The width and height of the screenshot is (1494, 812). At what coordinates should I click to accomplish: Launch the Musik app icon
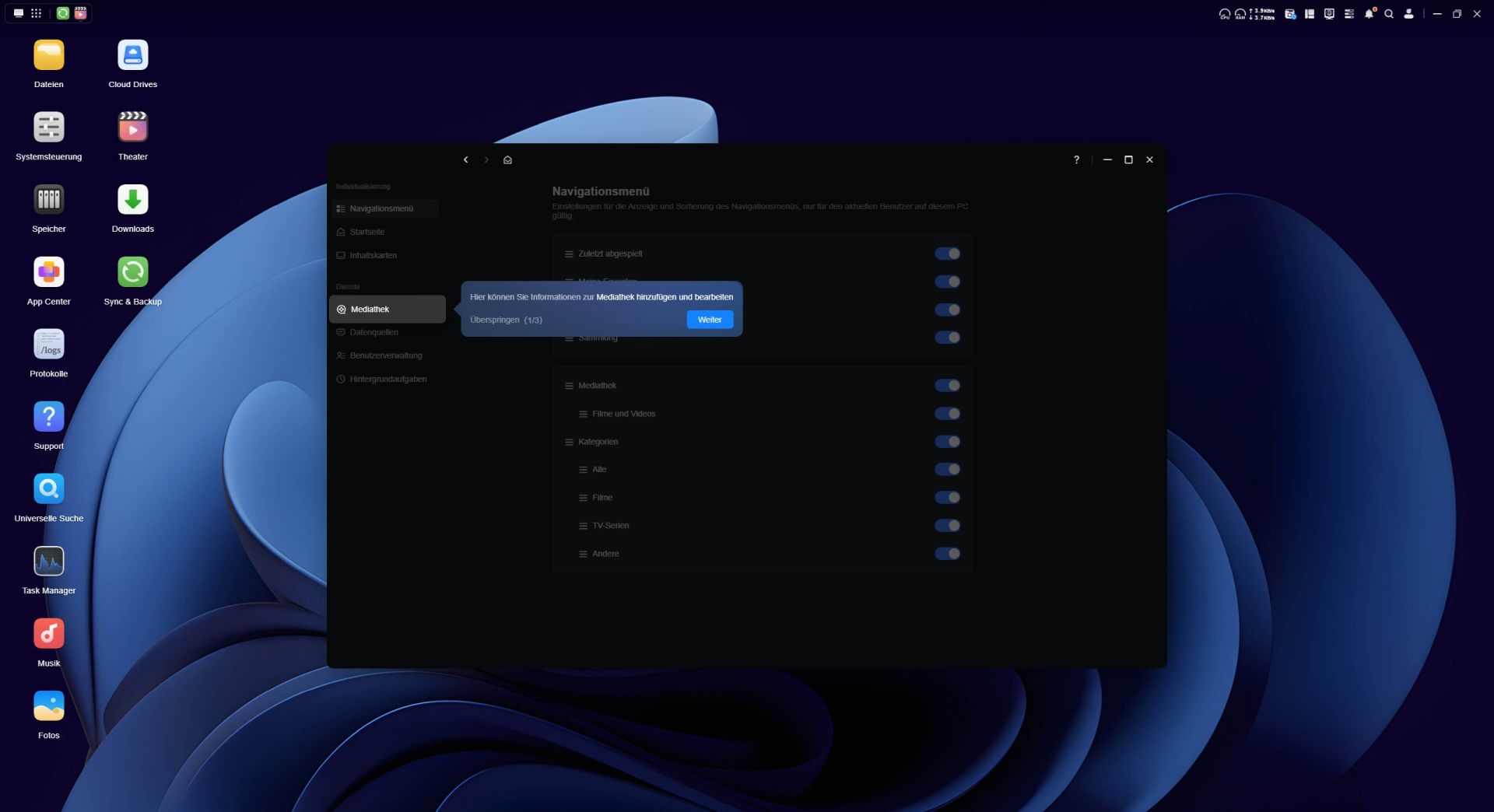point(48,634)
